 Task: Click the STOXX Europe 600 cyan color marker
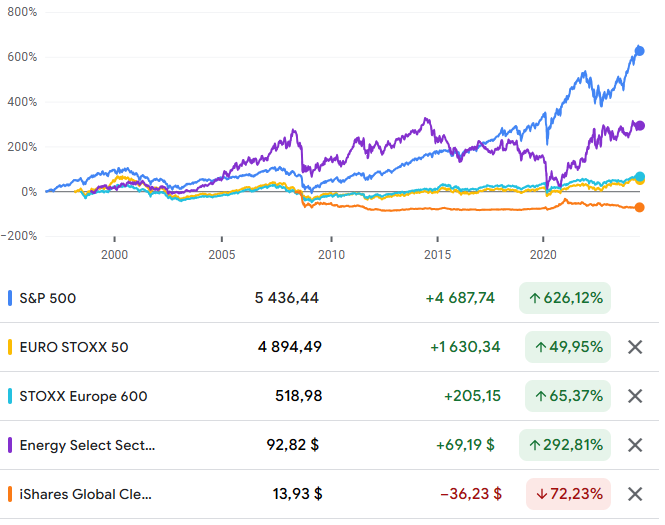coord(10,396)
